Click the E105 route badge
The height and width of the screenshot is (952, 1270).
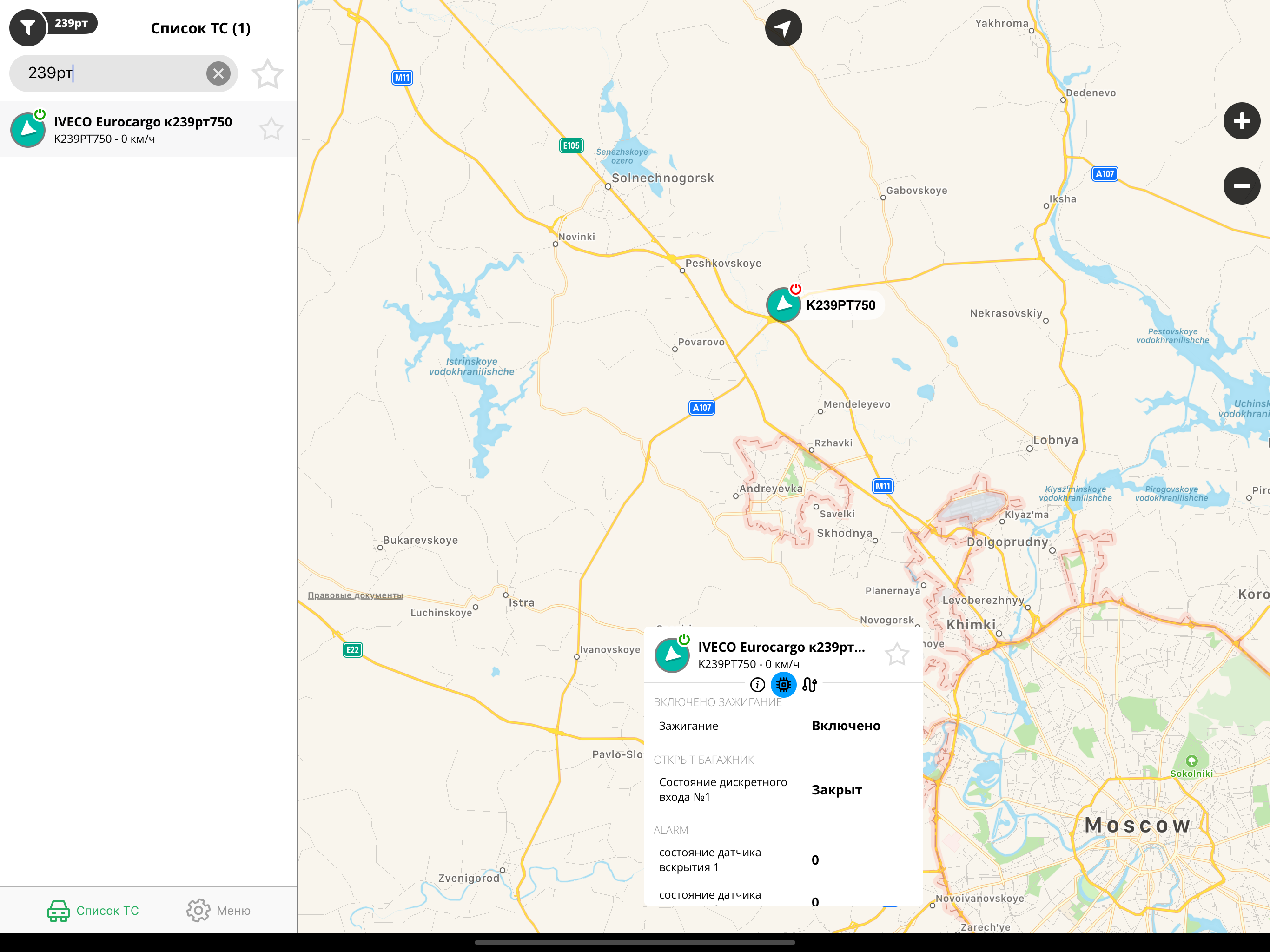click(x=571, y=145)
